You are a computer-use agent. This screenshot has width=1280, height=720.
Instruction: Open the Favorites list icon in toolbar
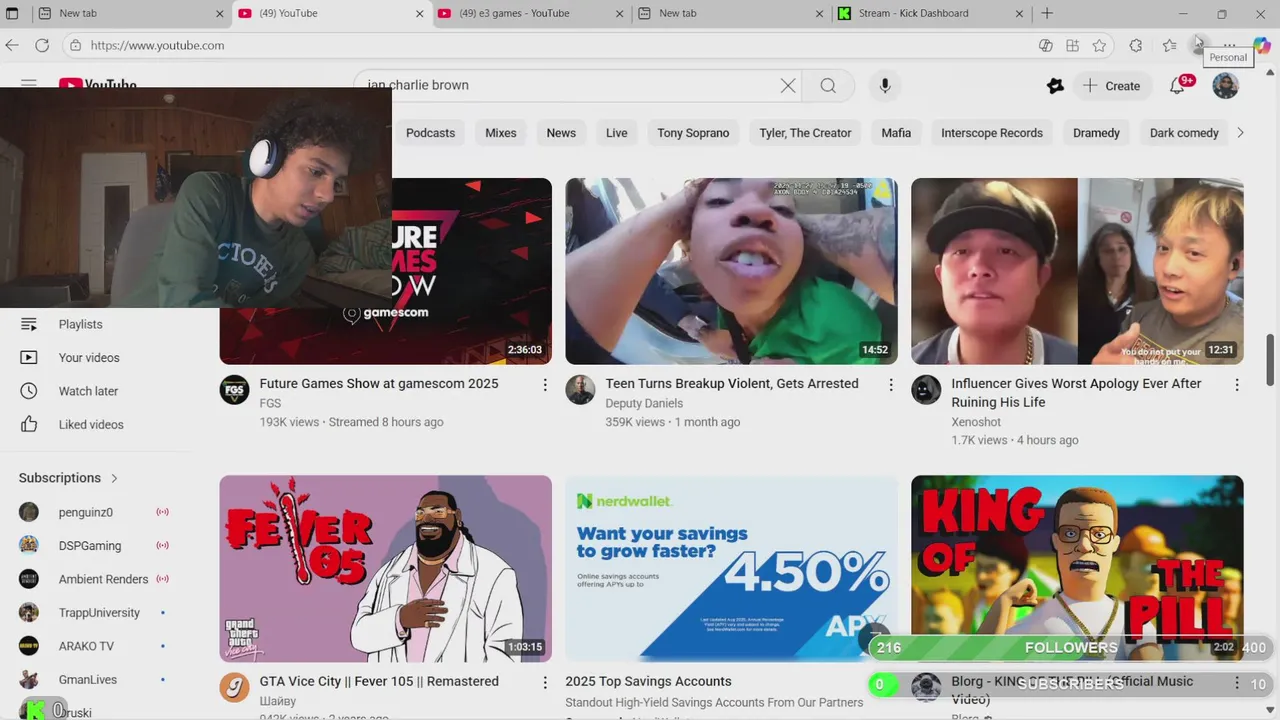click(x=1169, y=45)
